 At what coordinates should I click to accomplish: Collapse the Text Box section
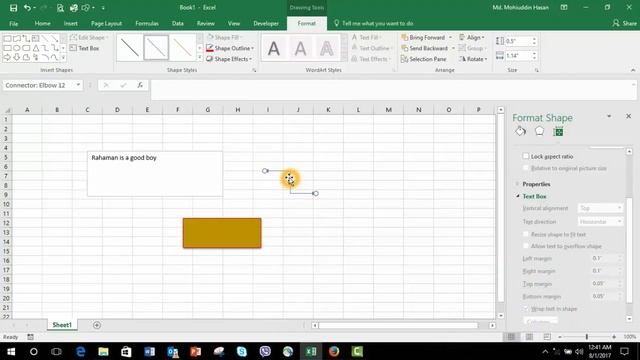point(533,196)
